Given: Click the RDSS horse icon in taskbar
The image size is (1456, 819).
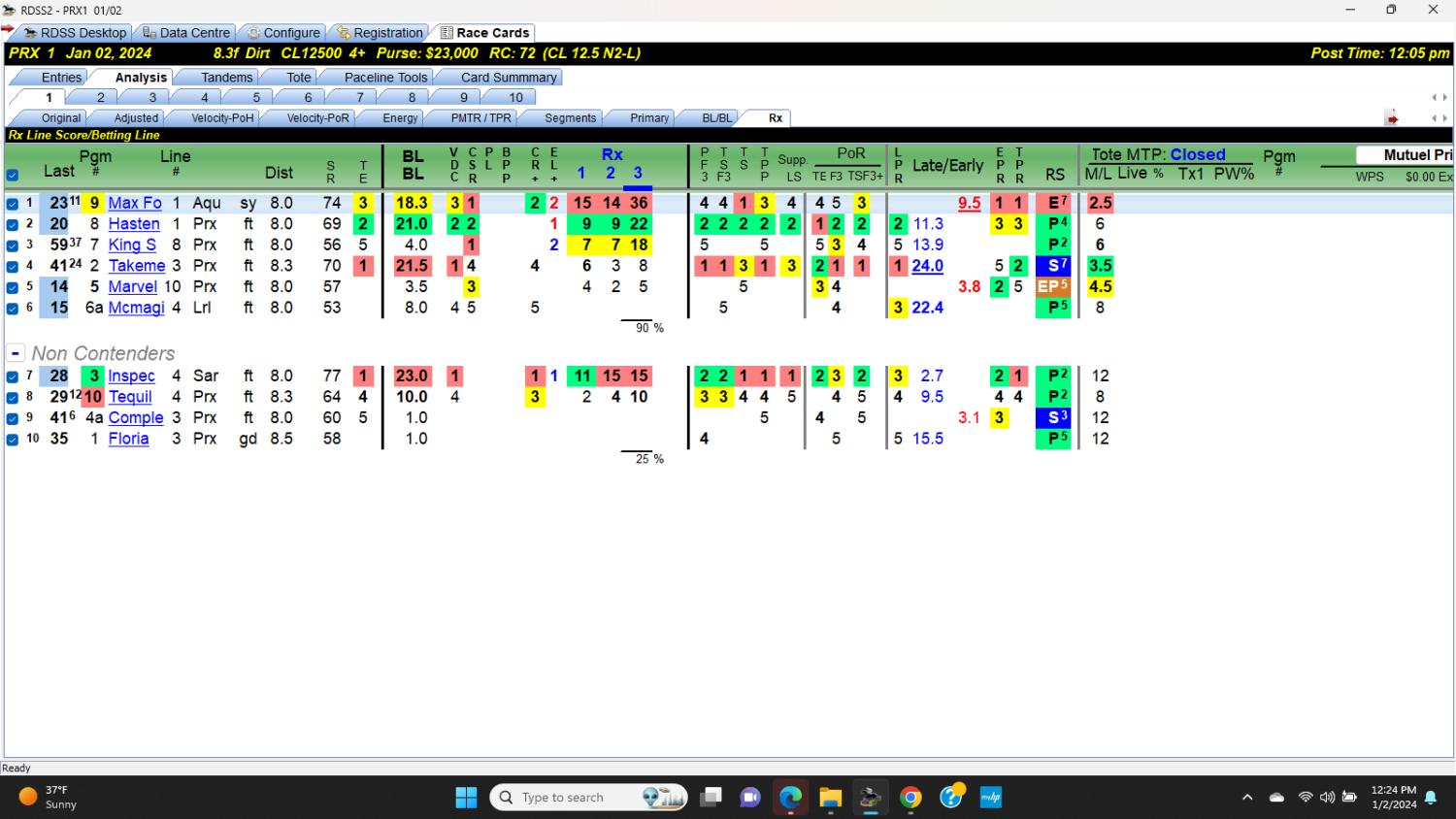Looking at the screenshot, I should pos(870,798).
